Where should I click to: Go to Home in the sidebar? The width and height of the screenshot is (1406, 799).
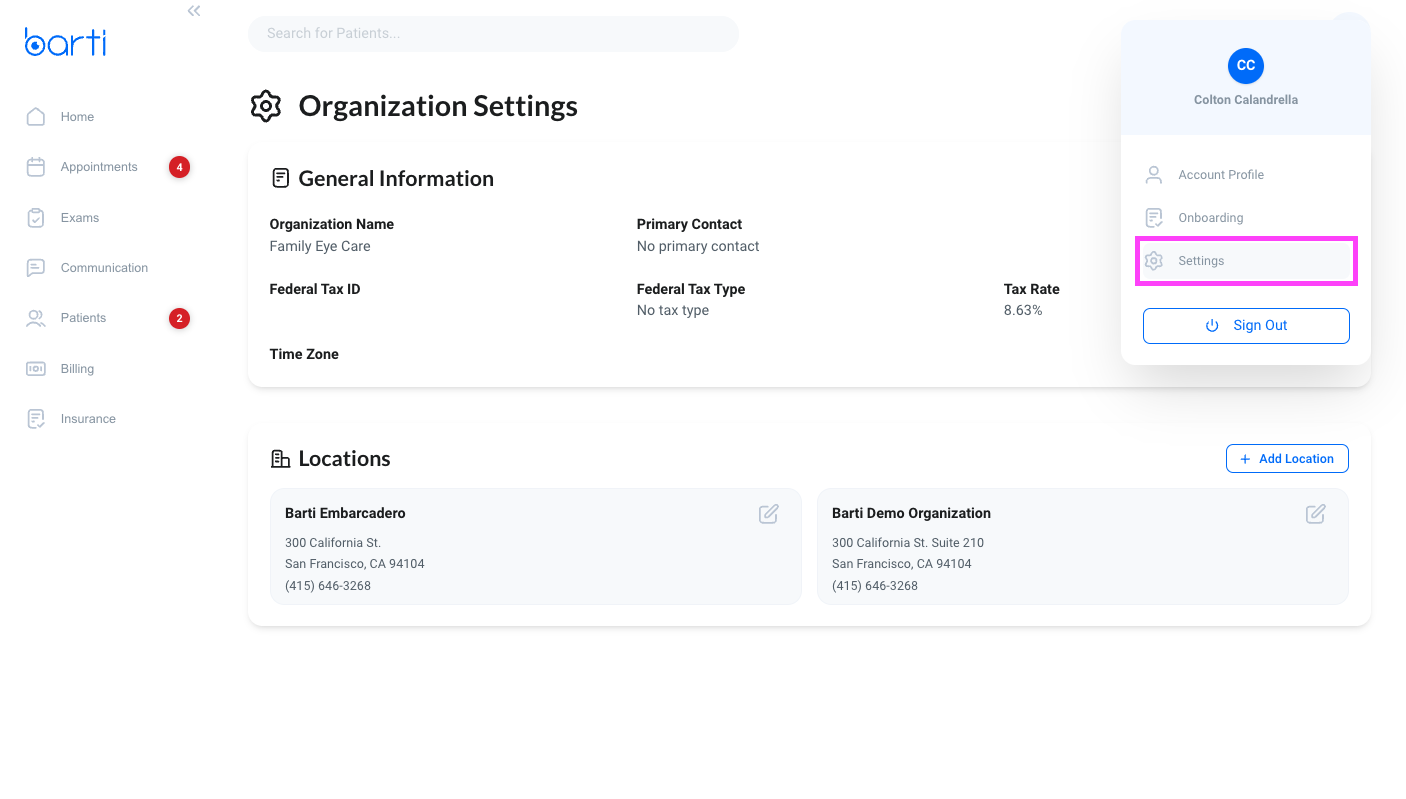click(x=77, y=117)
